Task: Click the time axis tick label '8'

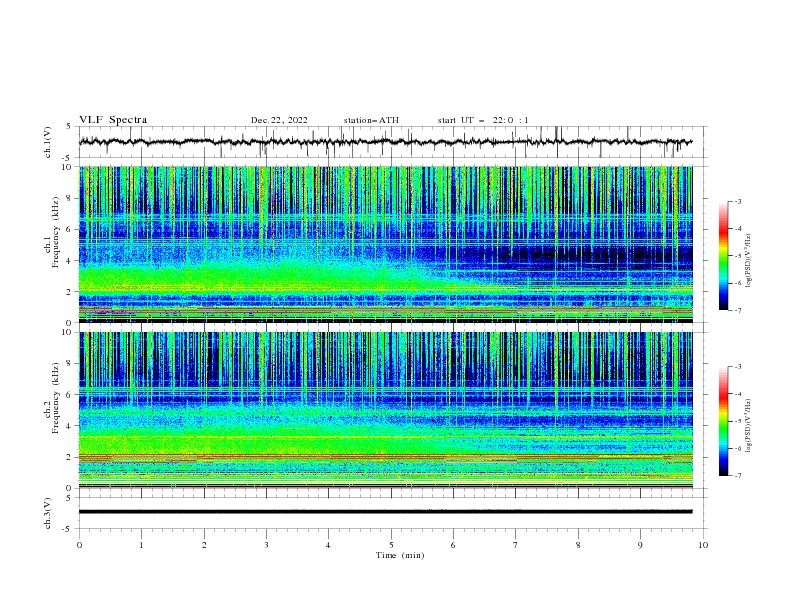Action: click(578, 545)
